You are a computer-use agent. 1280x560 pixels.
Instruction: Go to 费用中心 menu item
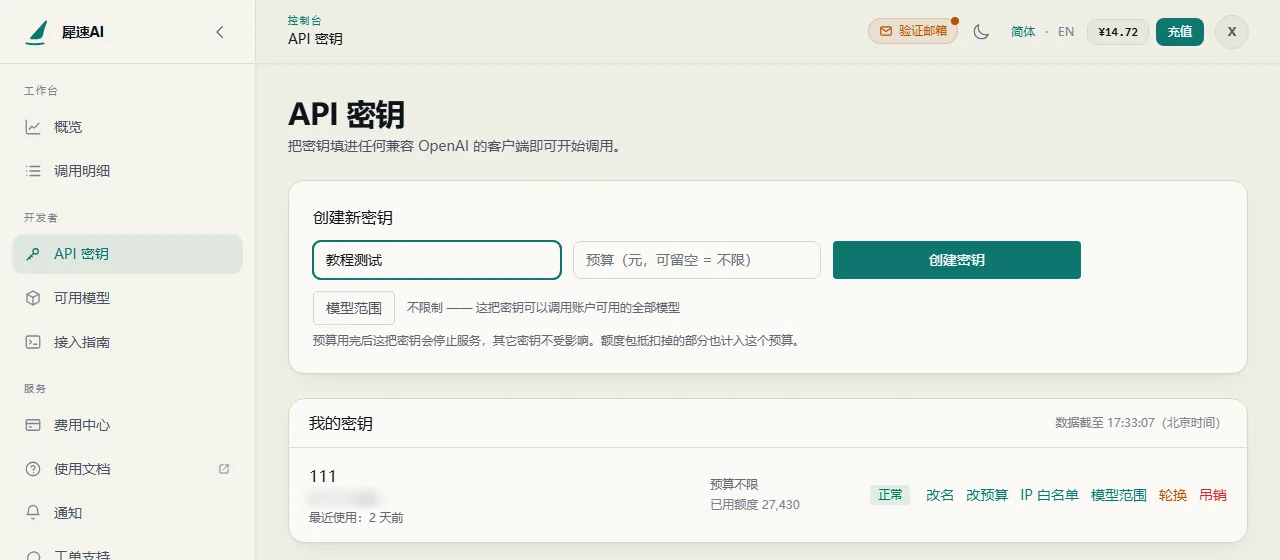point(127,425)
